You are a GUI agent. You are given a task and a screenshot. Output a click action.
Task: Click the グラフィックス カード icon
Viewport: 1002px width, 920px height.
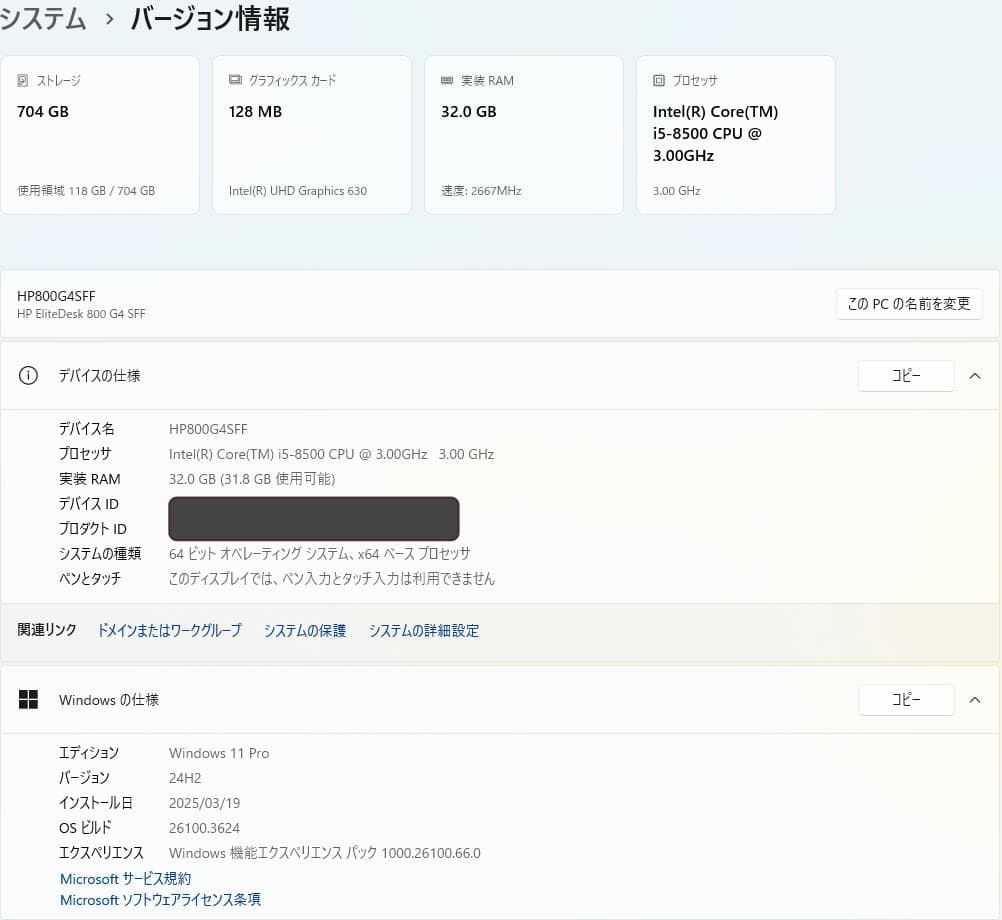pyautogui.click(x=234, y=80)
